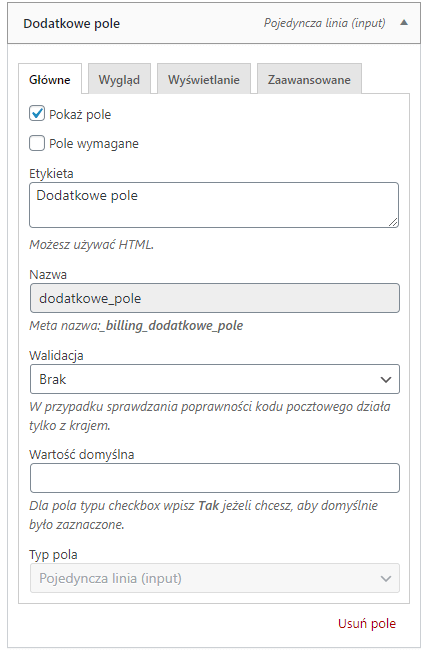Select the Główne tab
Image resolution: width=429 pixels, height=658 pixels.
coord(50,79)
